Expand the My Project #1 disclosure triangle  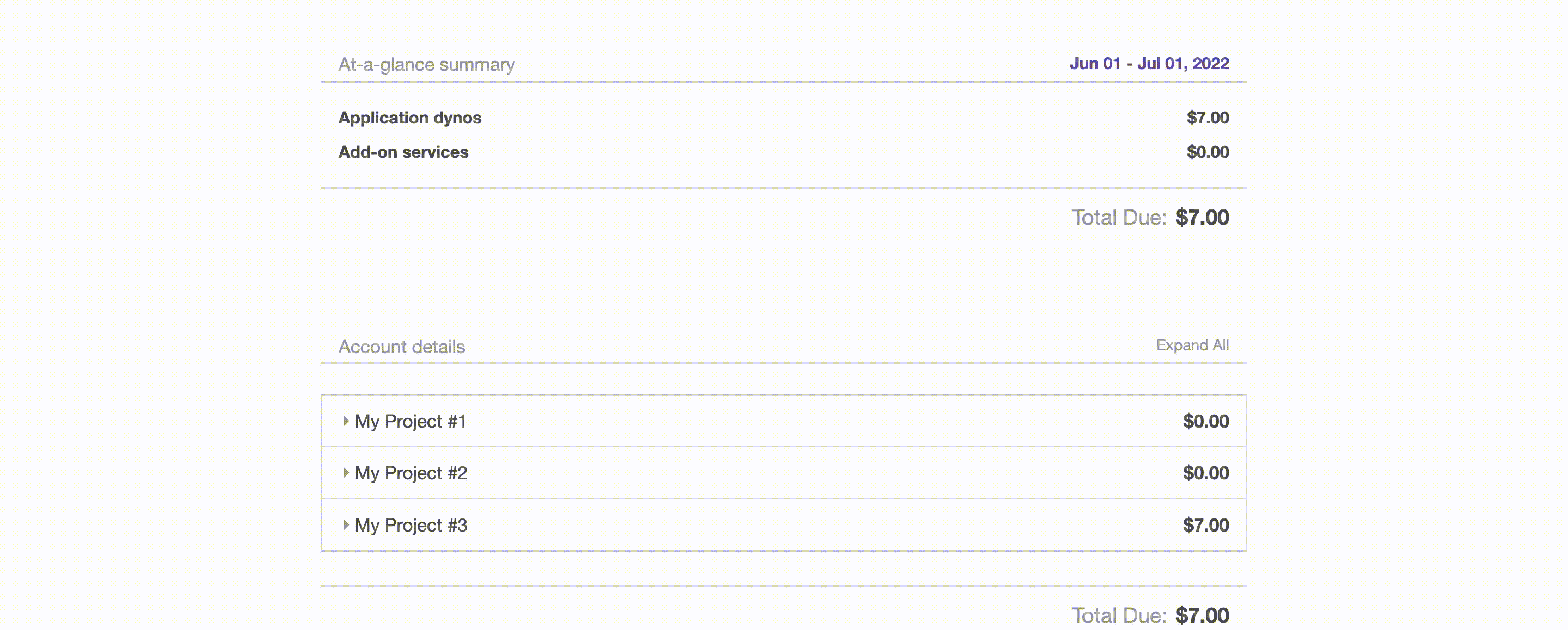[x=345, y=421]
